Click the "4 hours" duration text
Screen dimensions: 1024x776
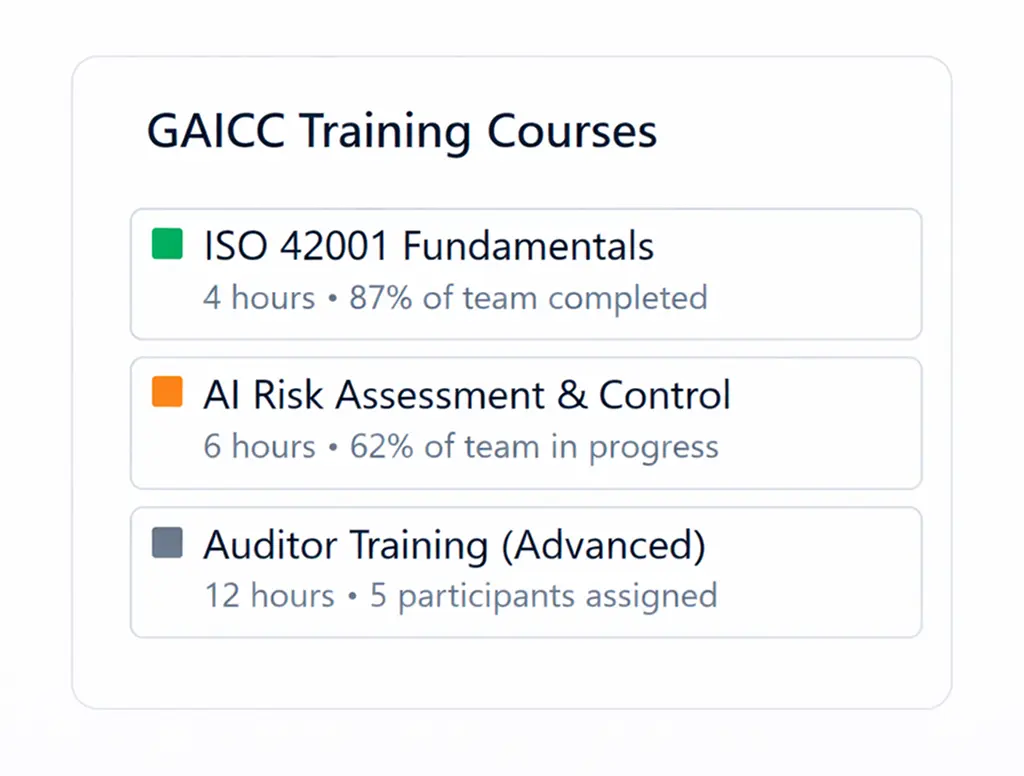click(259, 297)
